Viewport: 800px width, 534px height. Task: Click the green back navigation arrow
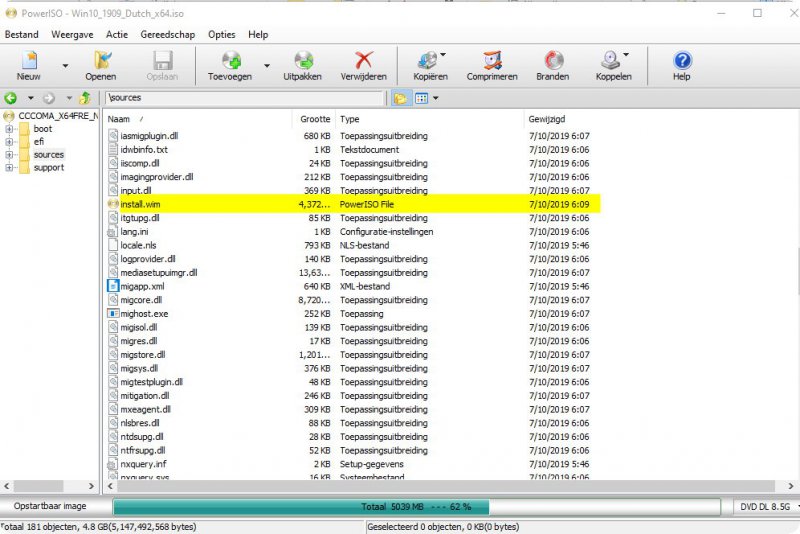pos(11,98)
